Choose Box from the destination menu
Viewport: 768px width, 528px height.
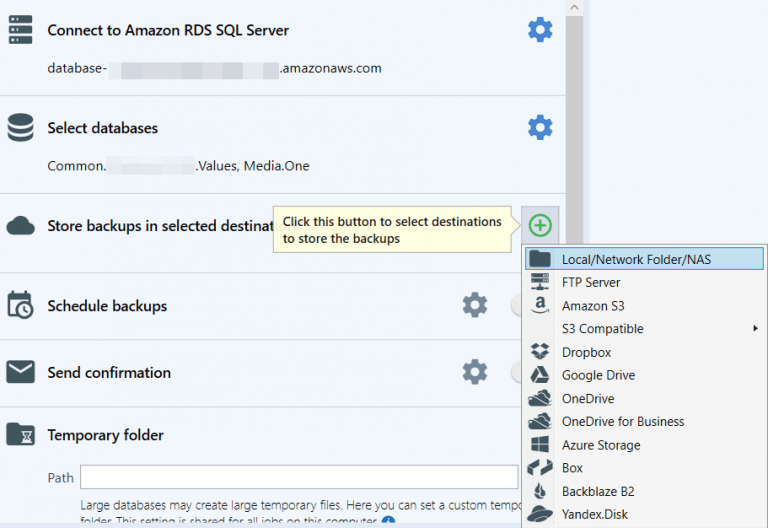(572, 468)
